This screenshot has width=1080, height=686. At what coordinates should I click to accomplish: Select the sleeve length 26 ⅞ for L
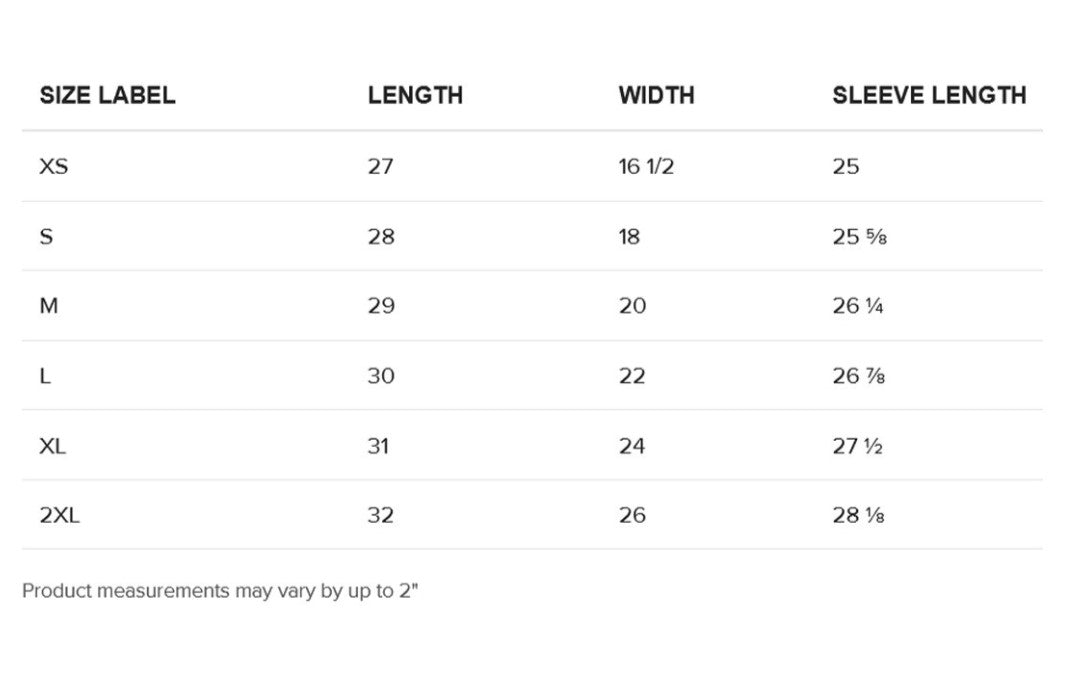point(858,376)
